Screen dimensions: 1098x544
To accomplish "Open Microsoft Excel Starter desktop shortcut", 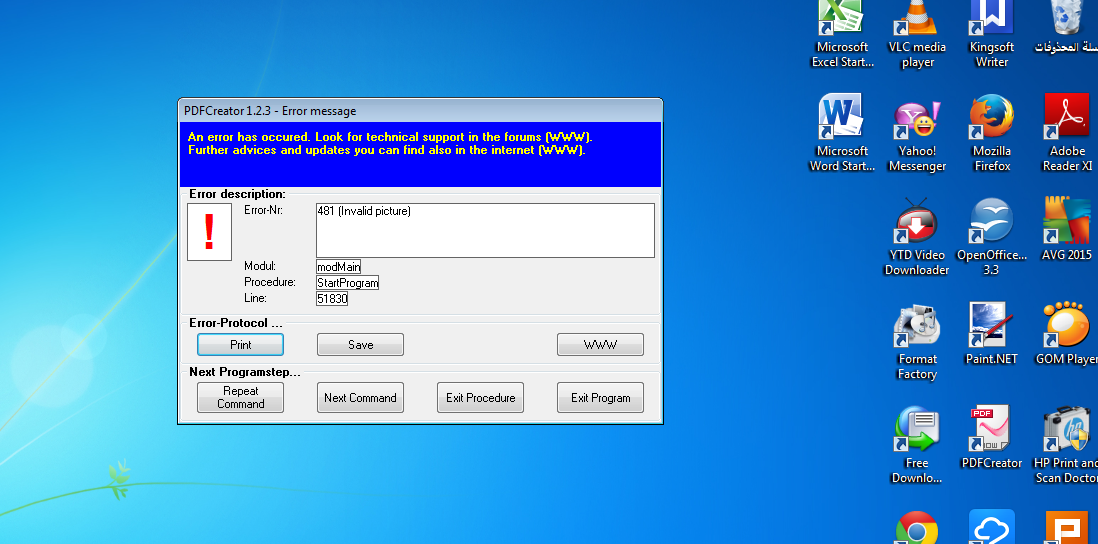I will [x=842, y=34].
